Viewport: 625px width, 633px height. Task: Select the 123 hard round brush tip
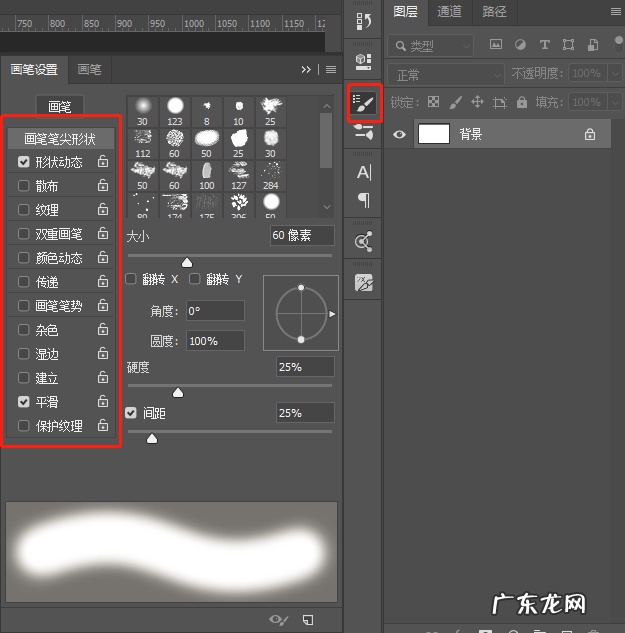pyautogui.click(x=175, y=111)
